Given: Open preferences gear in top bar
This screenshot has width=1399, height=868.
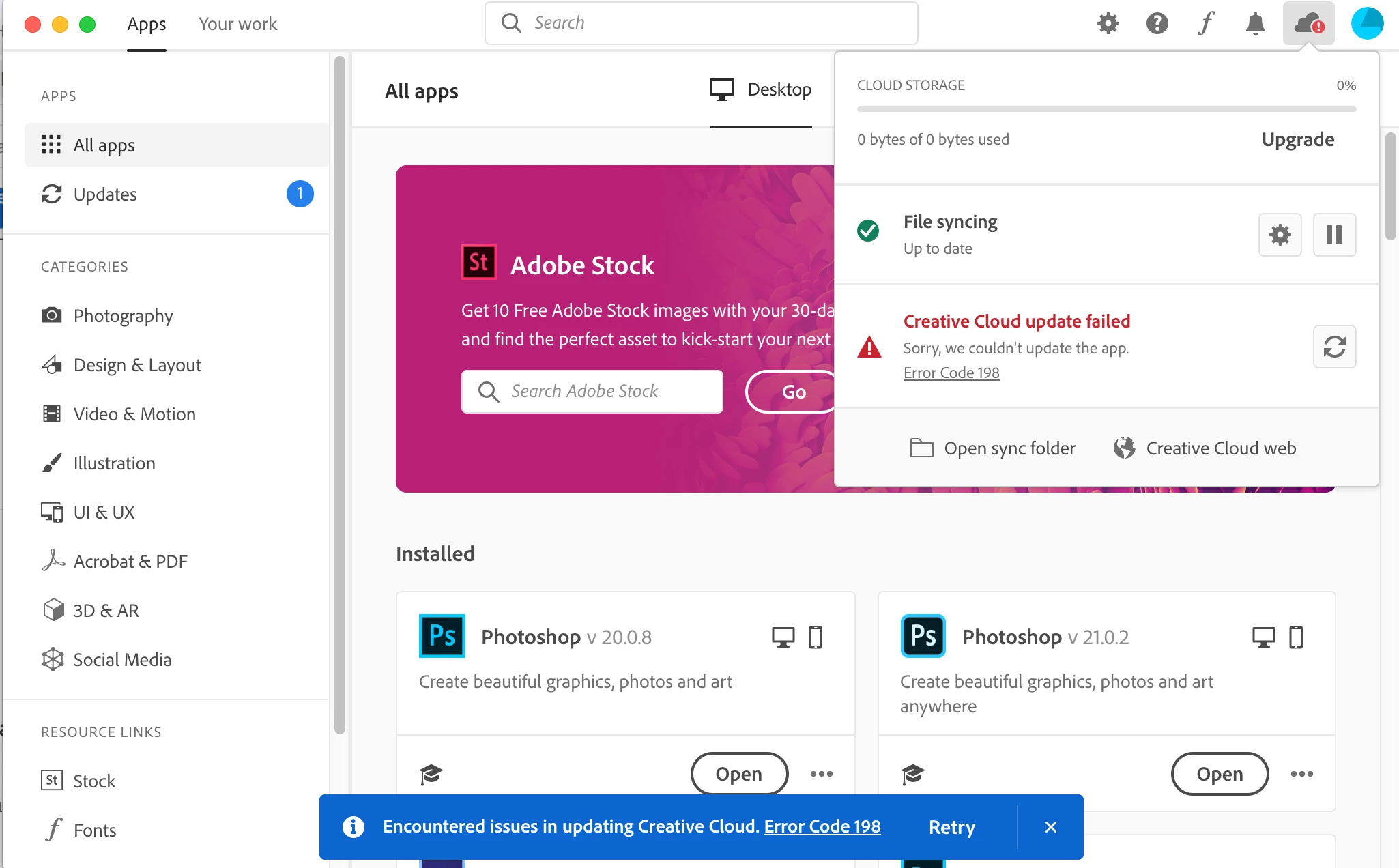Looking at the screenshot, I should click(x=1108, y=23).
